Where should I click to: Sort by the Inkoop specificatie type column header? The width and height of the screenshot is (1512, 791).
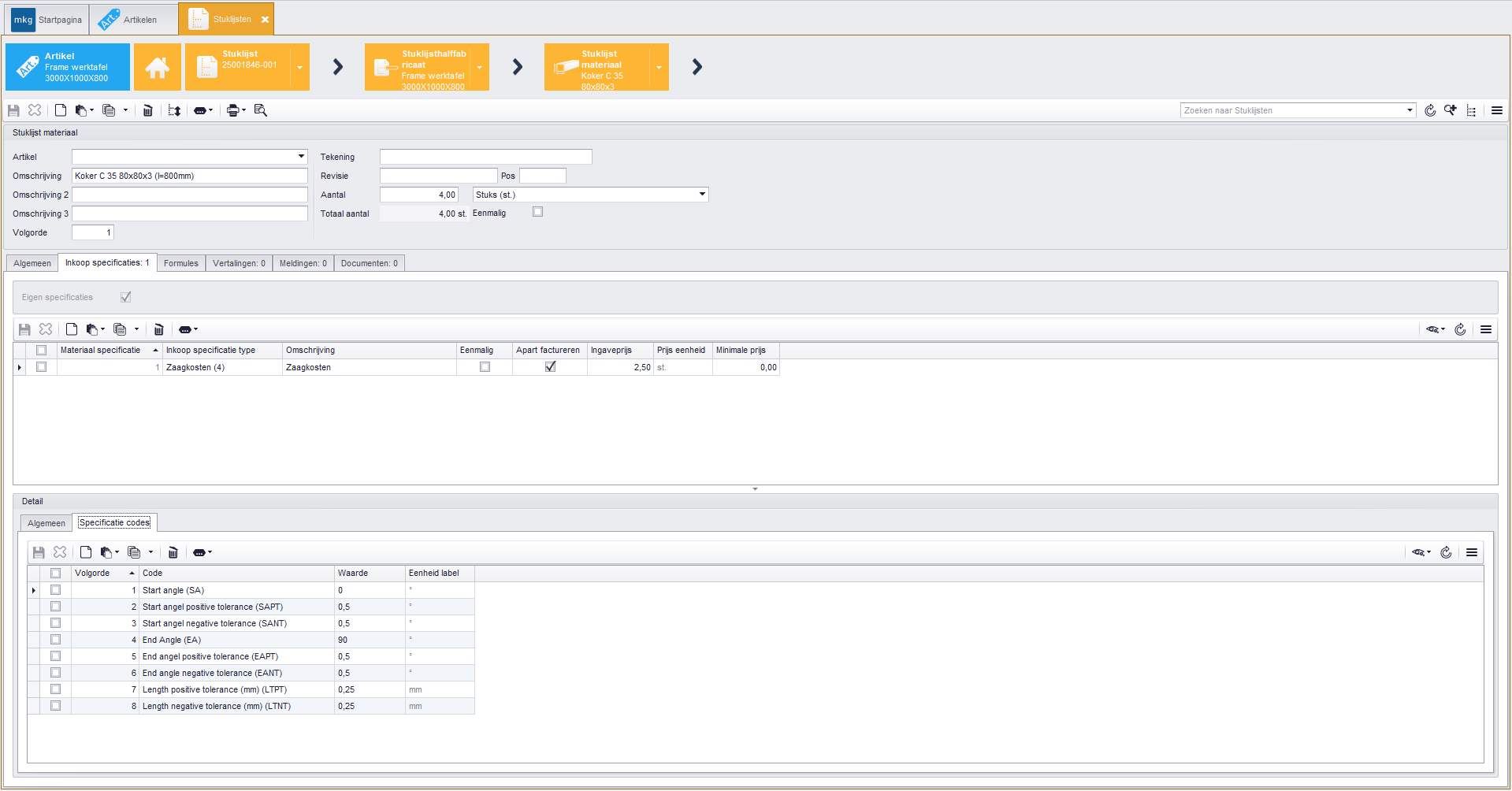click(222, 350)
